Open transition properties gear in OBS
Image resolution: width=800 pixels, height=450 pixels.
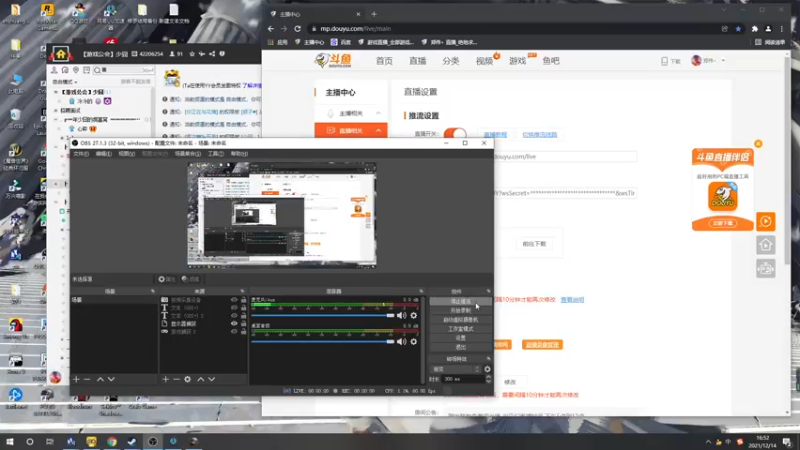point(487,369)
